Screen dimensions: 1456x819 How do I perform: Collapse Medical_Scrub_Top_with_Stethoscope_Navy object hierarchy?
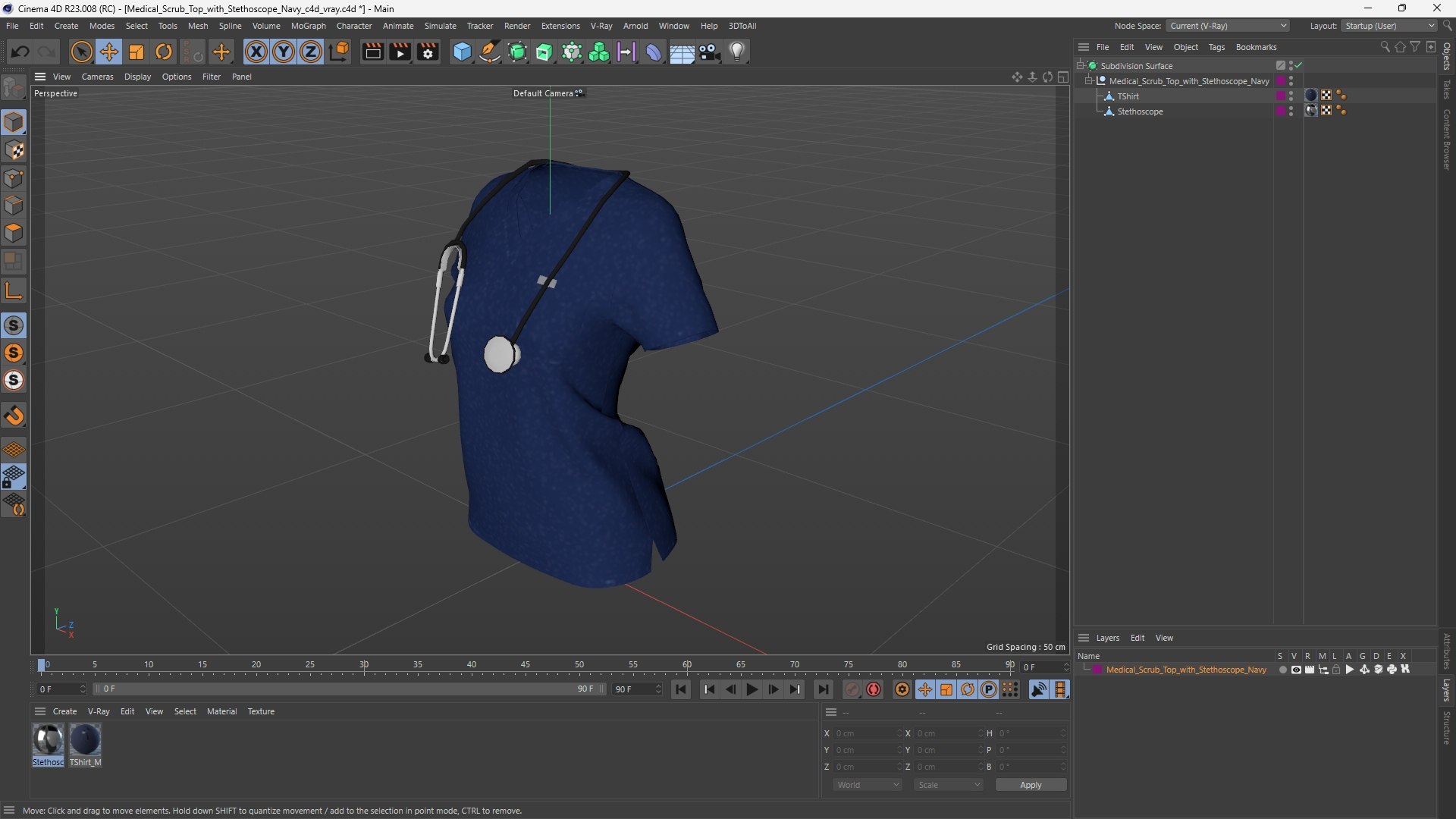pyautogui.click(x=1089, y=81)
